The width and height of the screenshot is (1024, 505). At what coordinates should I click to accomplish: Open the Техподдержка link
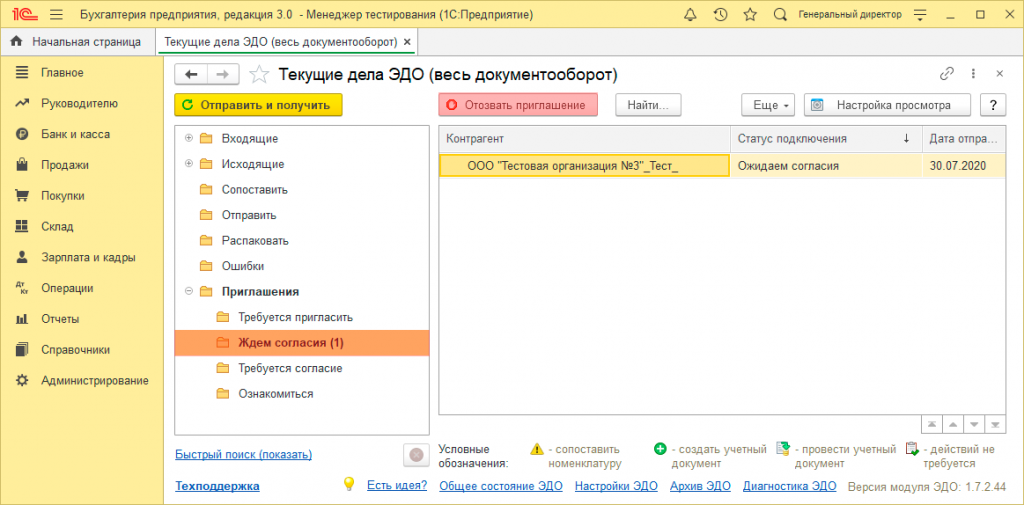pos(217,485)
